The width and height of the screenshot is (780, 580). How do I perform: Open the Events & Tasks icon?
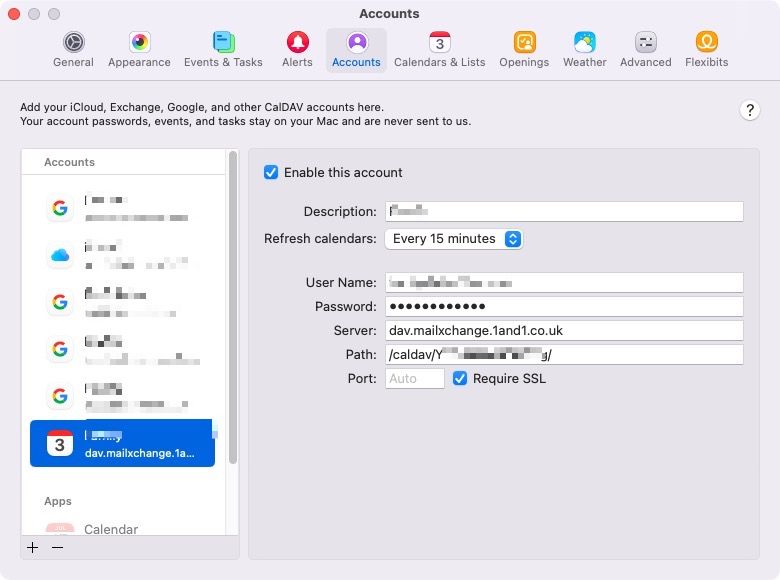[x=223, y=42]
